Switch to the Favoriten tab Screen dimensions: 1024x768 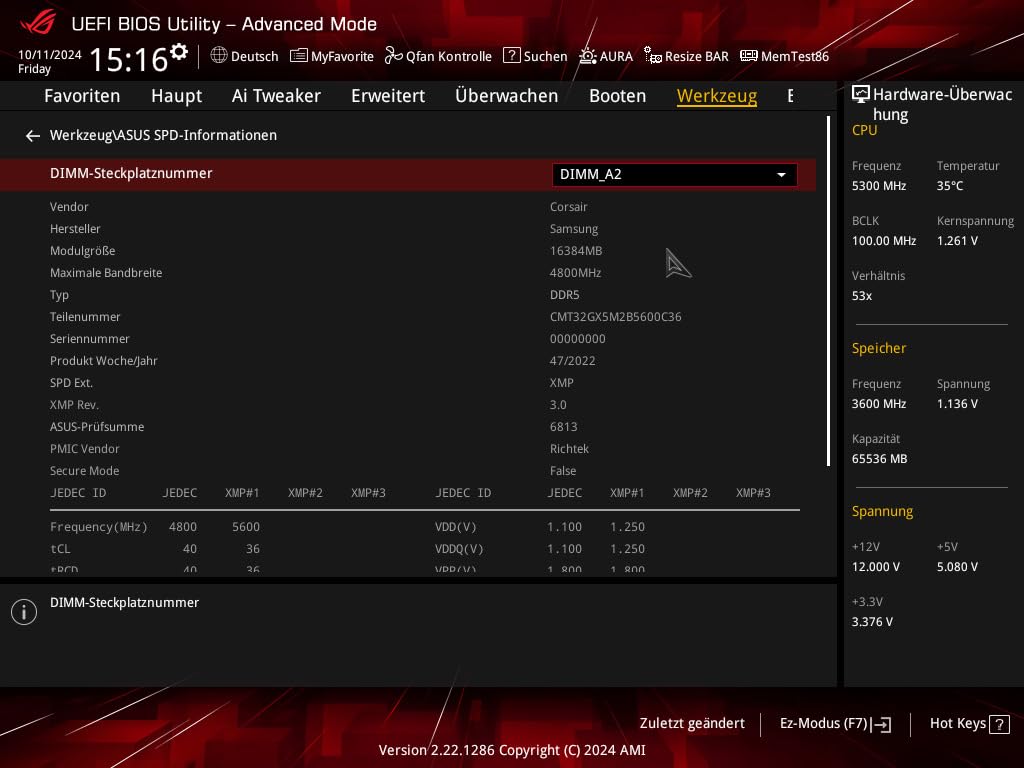tap(82, 96)
